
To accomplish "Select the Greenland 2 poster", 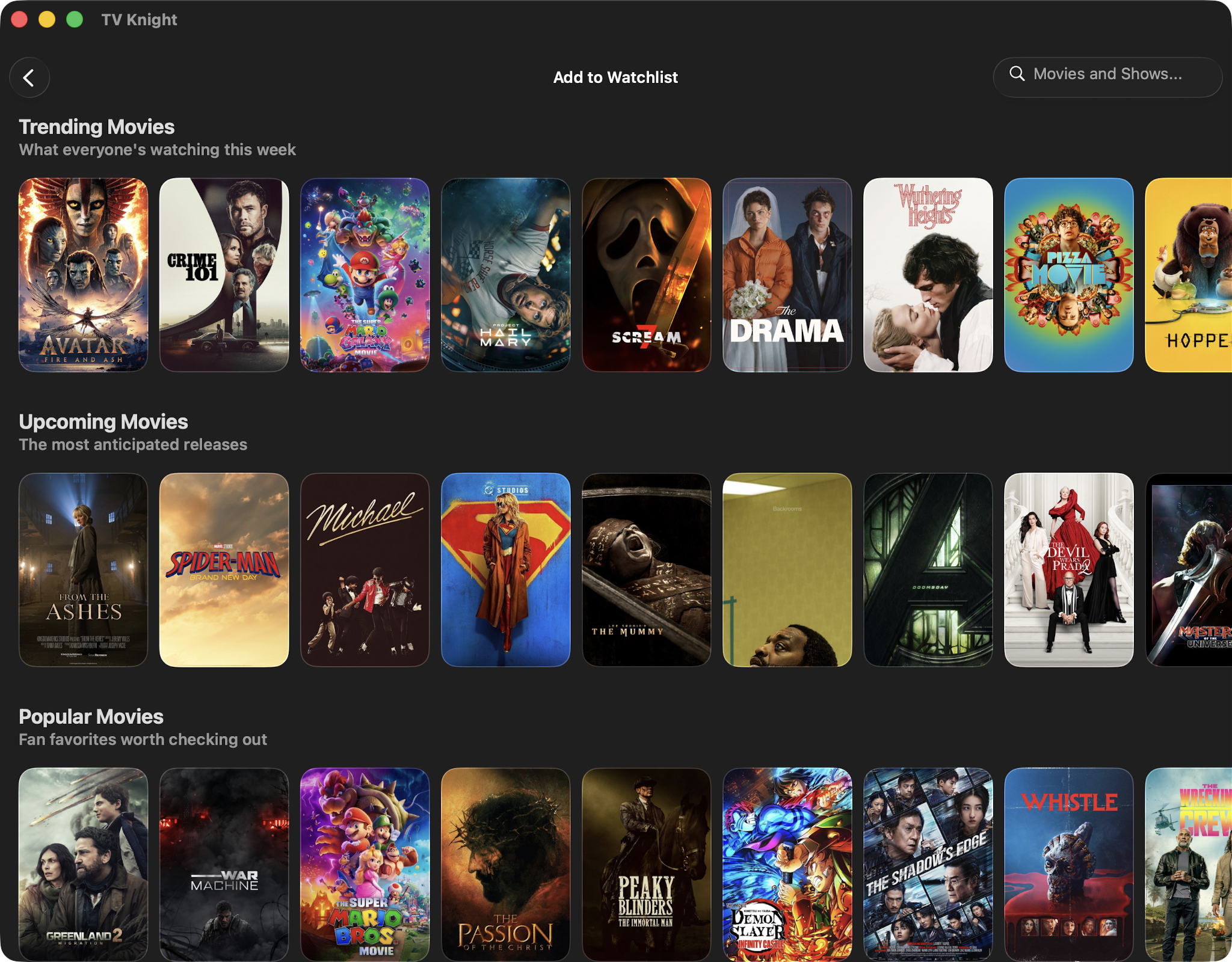I will coord(83,864).
